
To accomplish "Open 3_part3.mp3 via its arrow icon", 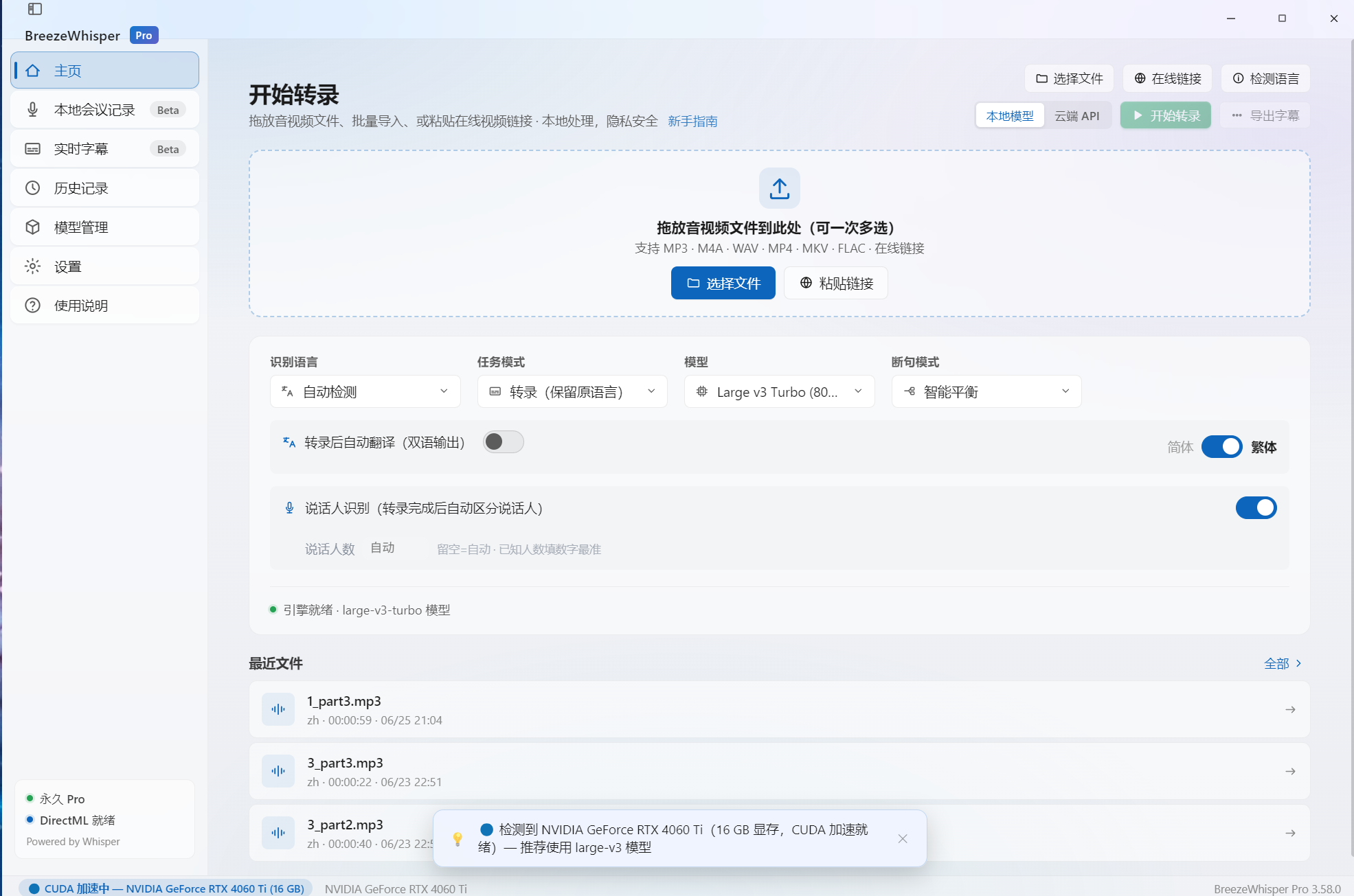I will coord(1290,771).
